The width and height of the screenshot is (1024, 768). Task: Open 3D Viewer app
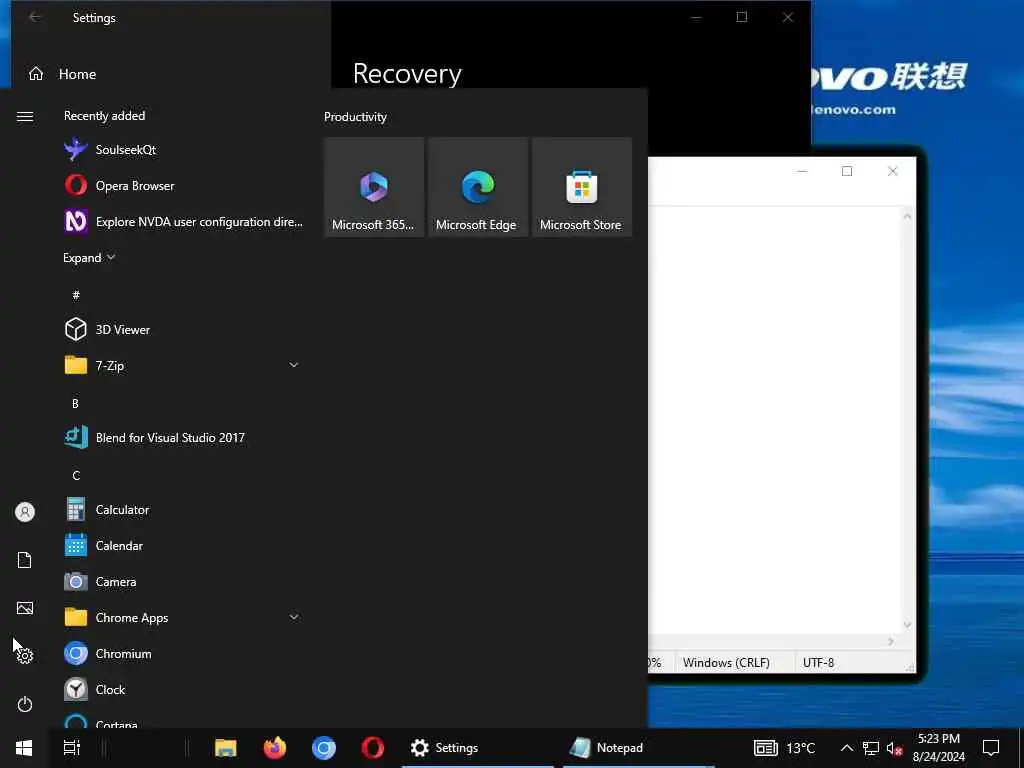(x=183, y=329)
